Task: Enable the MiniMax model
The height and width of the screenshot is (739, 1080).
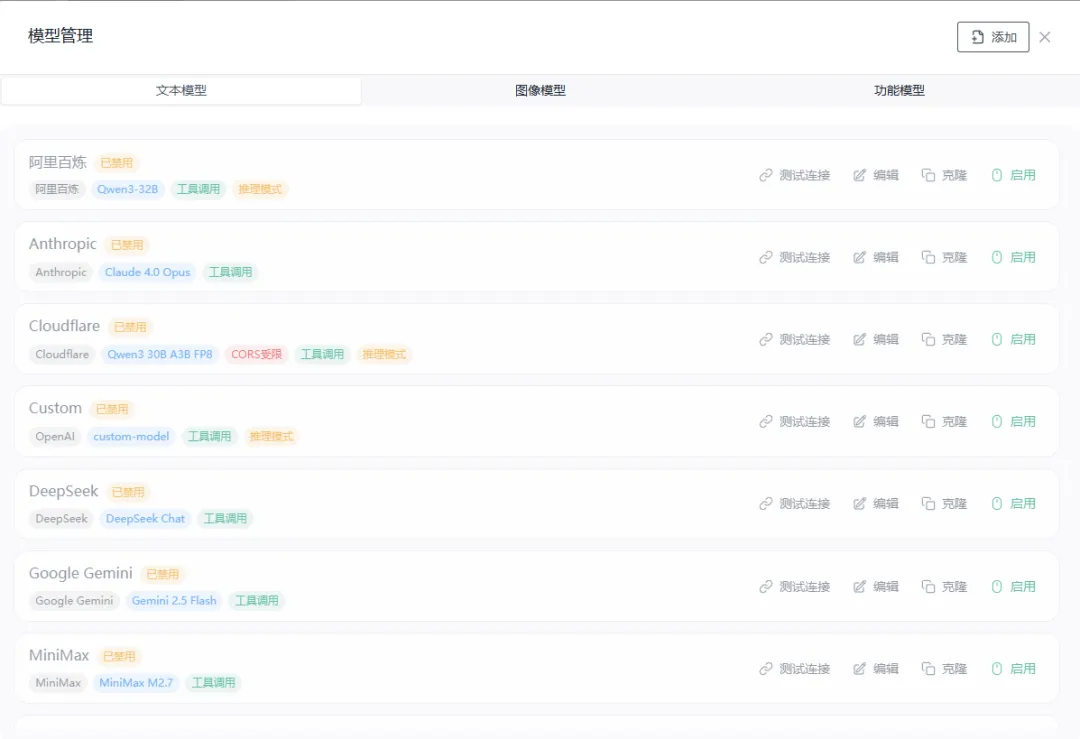Action: 1013,669
